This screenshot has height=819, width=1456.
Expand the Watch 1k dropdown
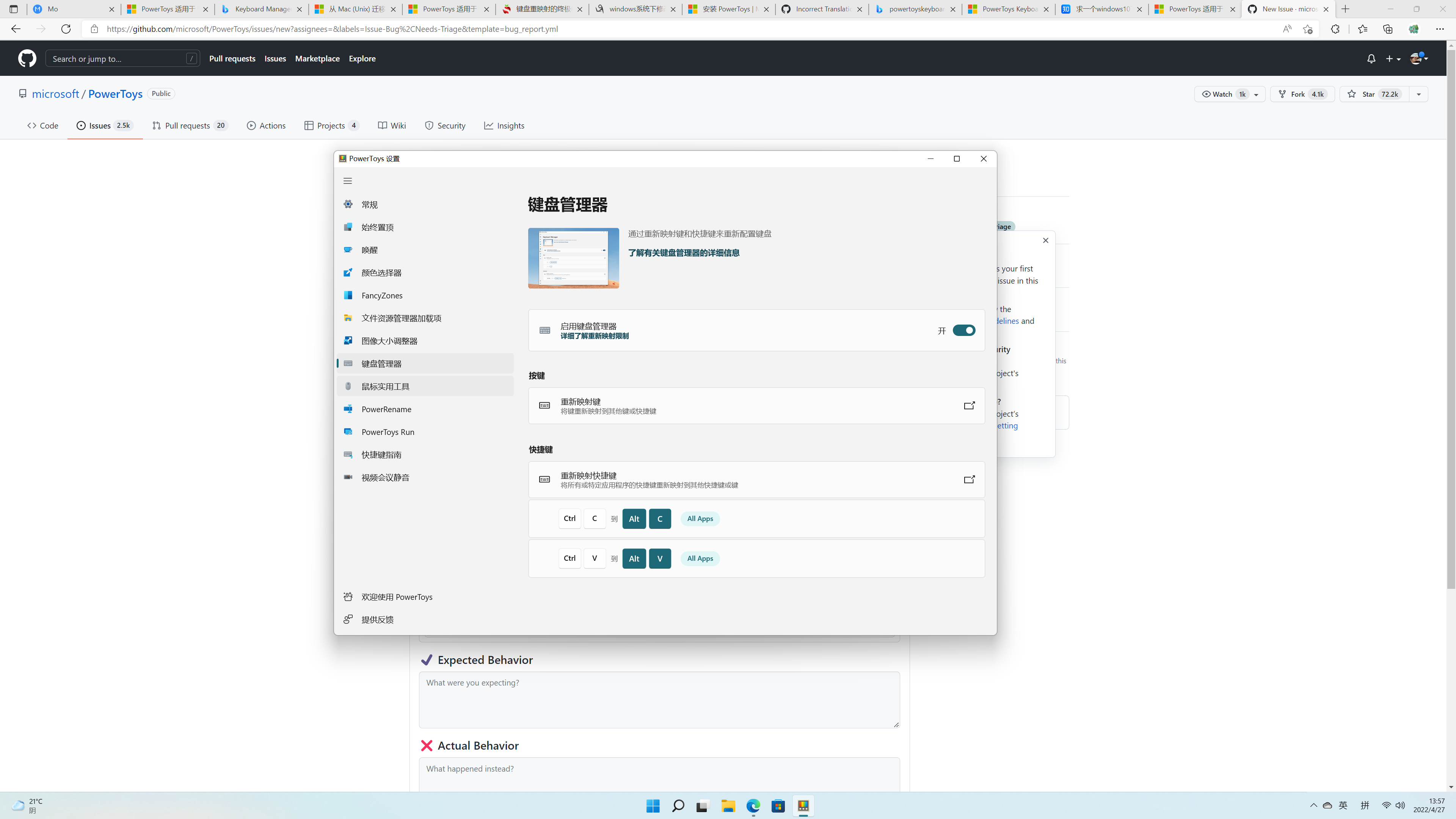[x=1230, y=94]
